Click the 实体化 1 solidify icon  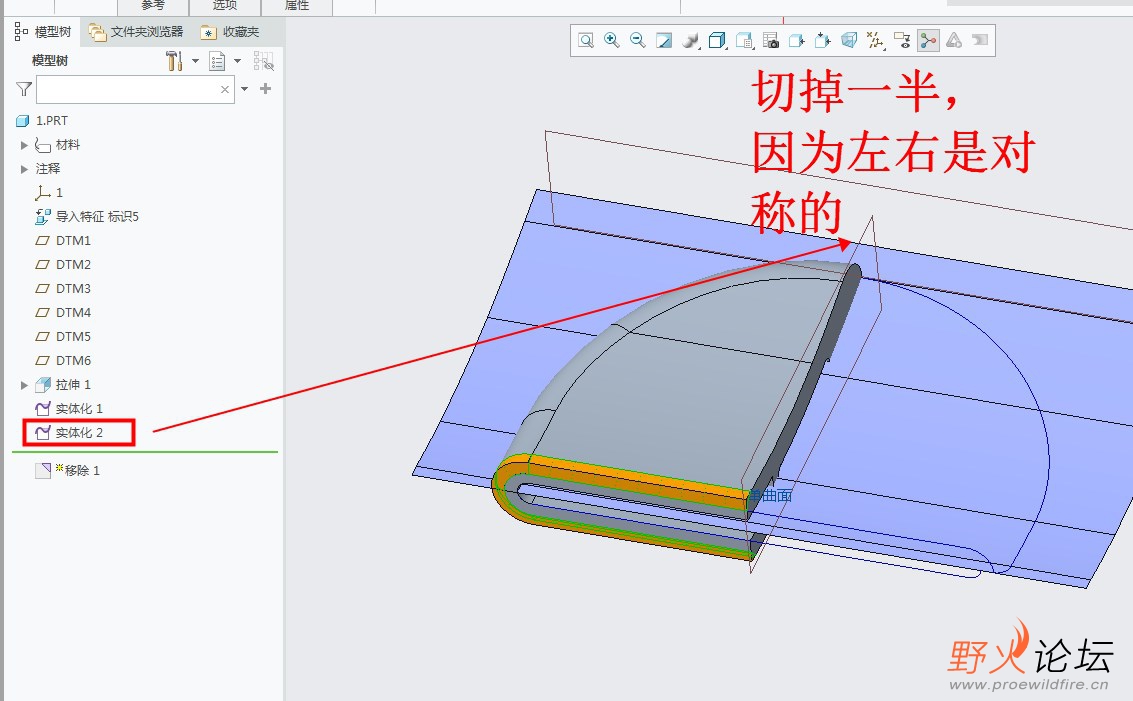[43, 408]
